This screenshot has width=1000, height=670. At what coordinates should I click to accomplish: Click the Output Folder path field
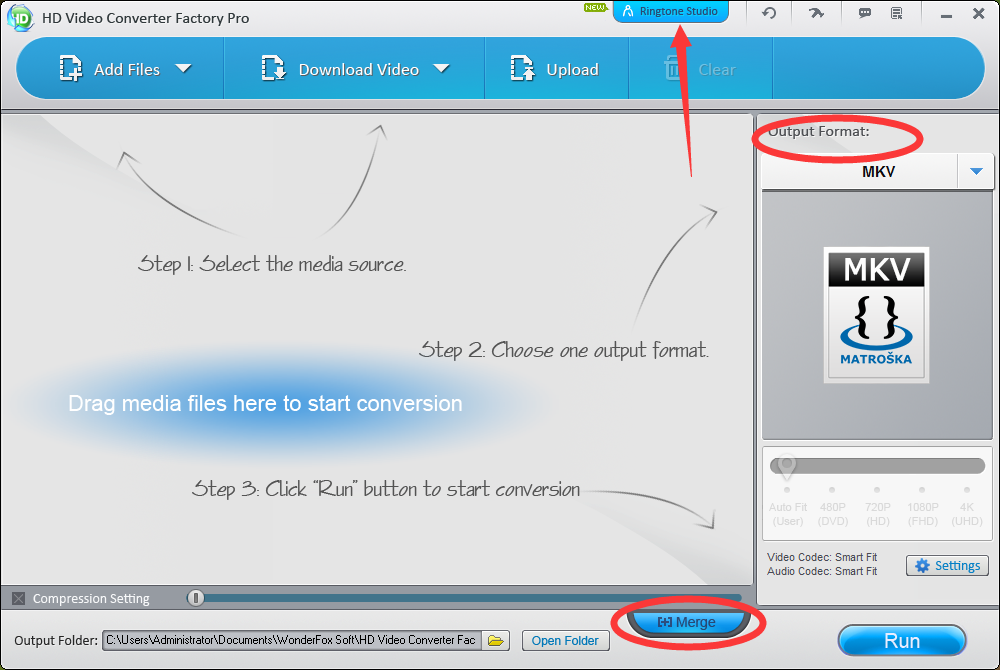291,640
